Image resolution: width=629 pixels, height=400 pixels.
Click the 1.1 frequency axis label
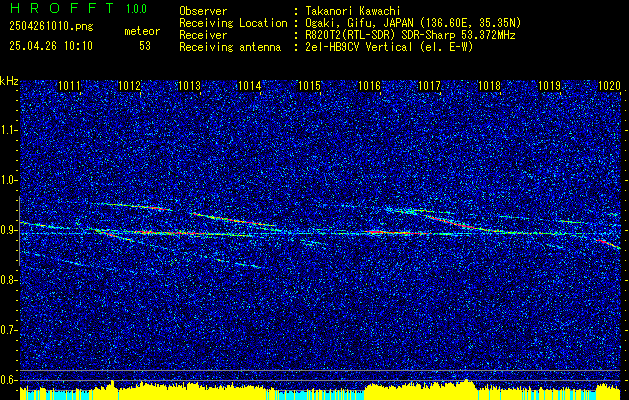8,130
